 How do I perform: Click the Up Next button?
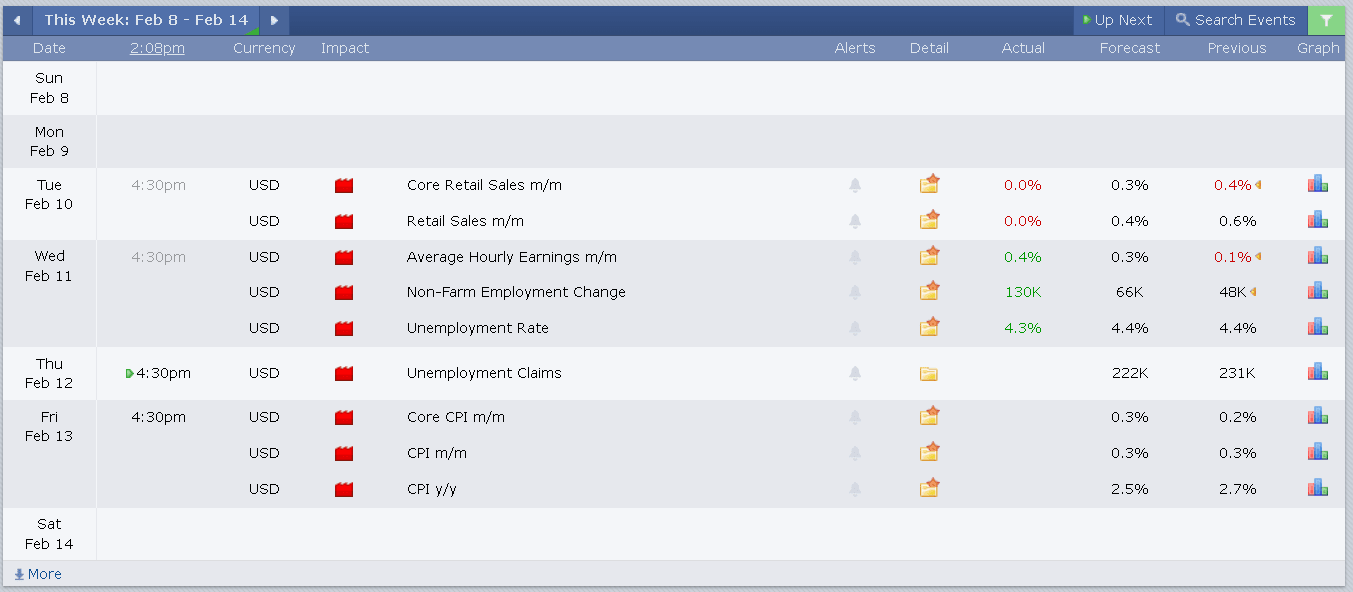1118,20
